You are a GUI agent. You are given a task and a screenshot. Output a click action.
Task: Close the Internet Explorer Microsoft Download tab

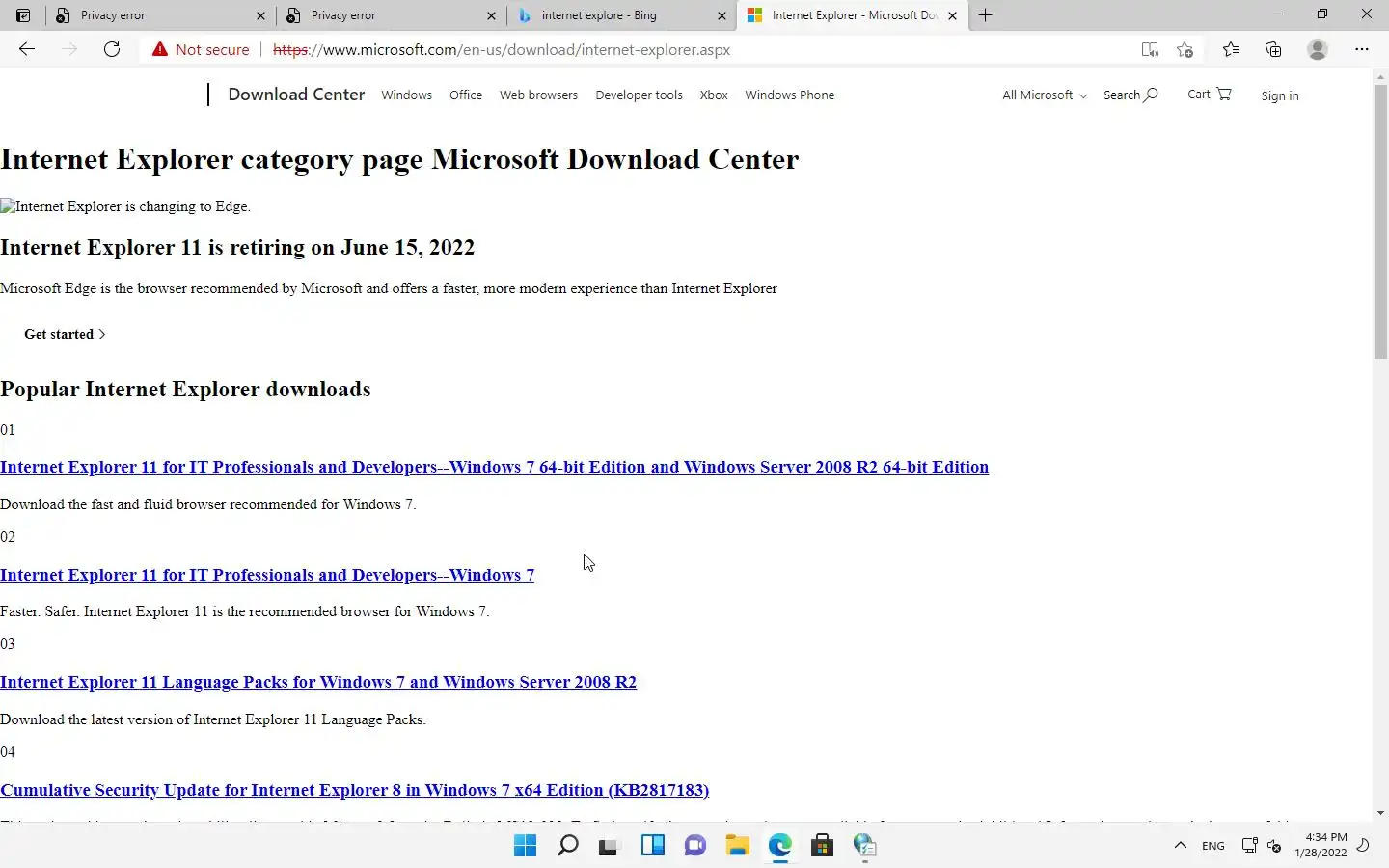[x=952, y=15]
